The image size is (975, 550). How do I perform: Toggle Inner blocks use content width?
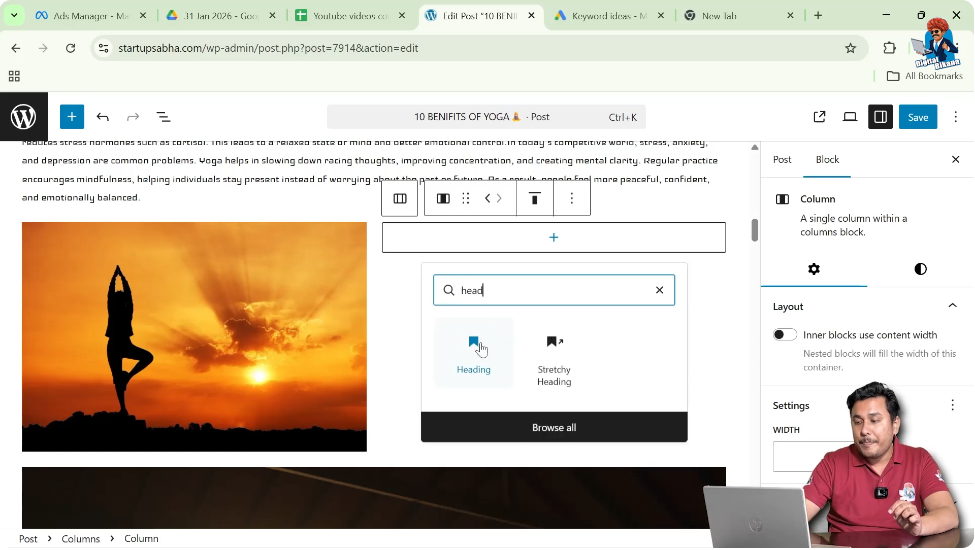[x=785, y=335]
